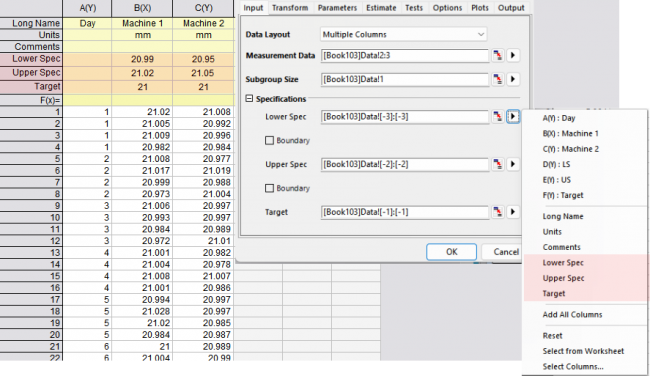The width and height of the screenshot is (650, 376).
Task: Click the Machine 2 long name cell
Action: click(203, 23)
